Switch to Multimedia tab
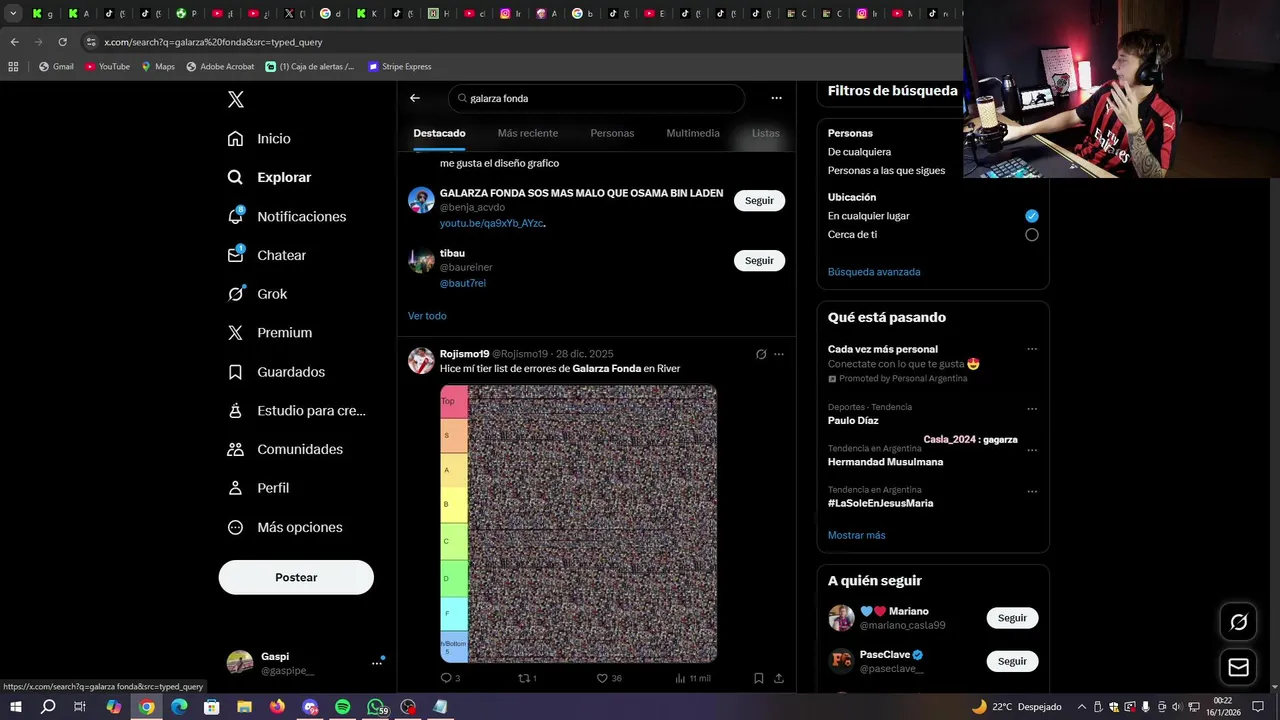 [693, 133]
